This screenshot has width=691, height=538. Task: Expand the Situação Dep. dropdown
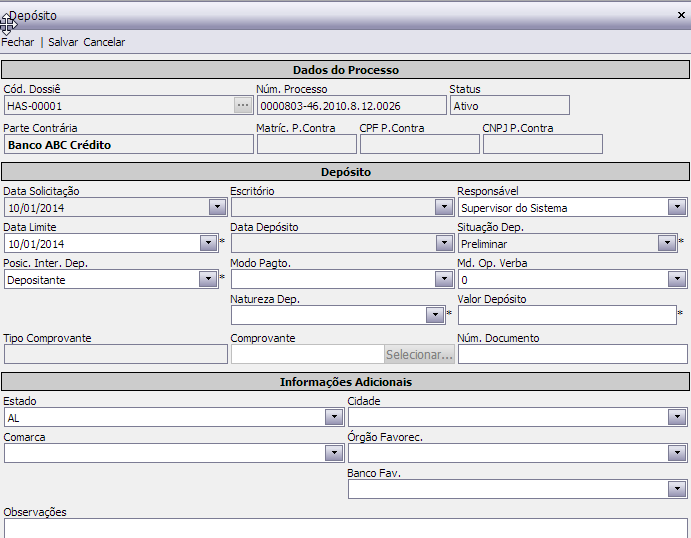click(667, 243)
